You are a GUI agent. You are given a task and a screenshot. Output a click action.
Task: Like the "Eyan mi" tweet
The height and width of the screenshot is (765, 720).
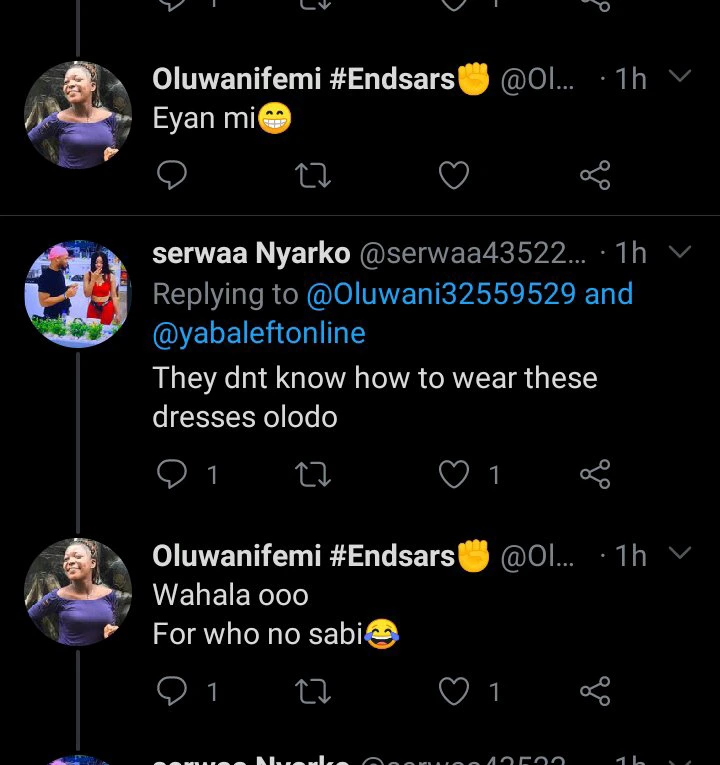[455, 177]
